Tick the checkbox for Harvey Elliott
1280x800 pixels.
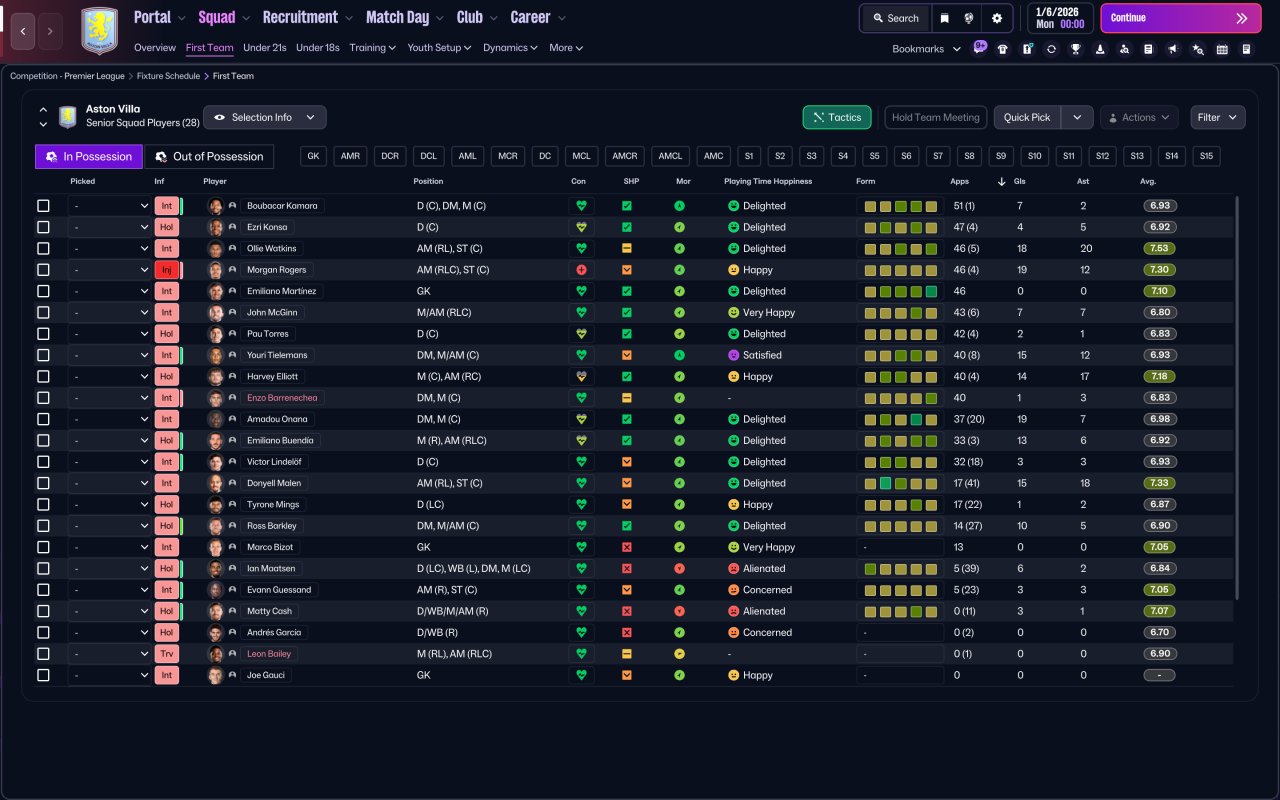coord(43,377)
